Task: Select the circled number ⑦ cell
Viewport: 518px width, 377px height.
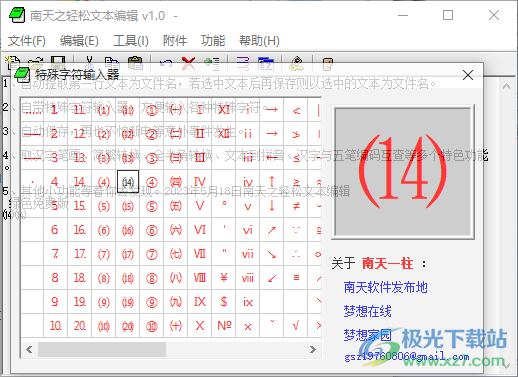Action: point(152,254)
